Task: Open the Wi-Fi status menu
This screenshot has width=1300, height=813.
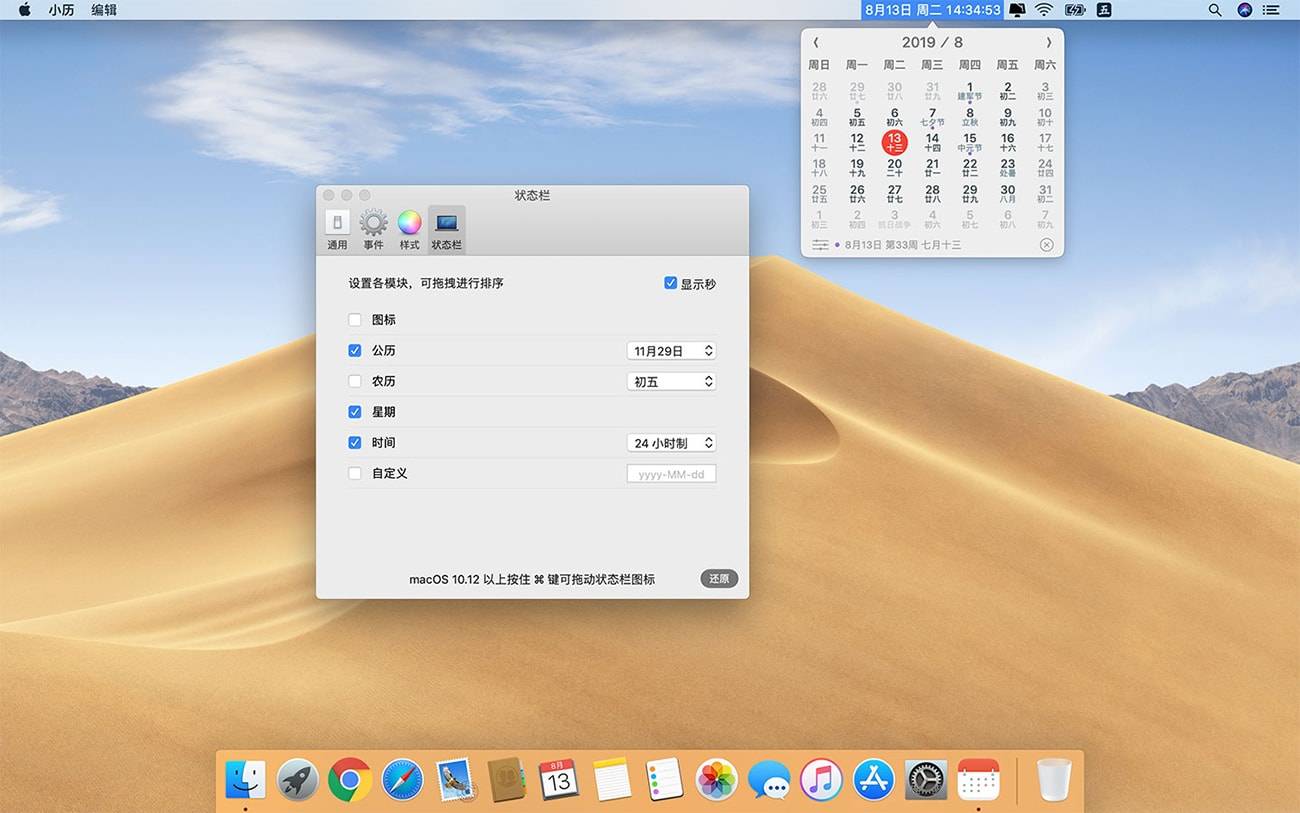Action: 1044,10
